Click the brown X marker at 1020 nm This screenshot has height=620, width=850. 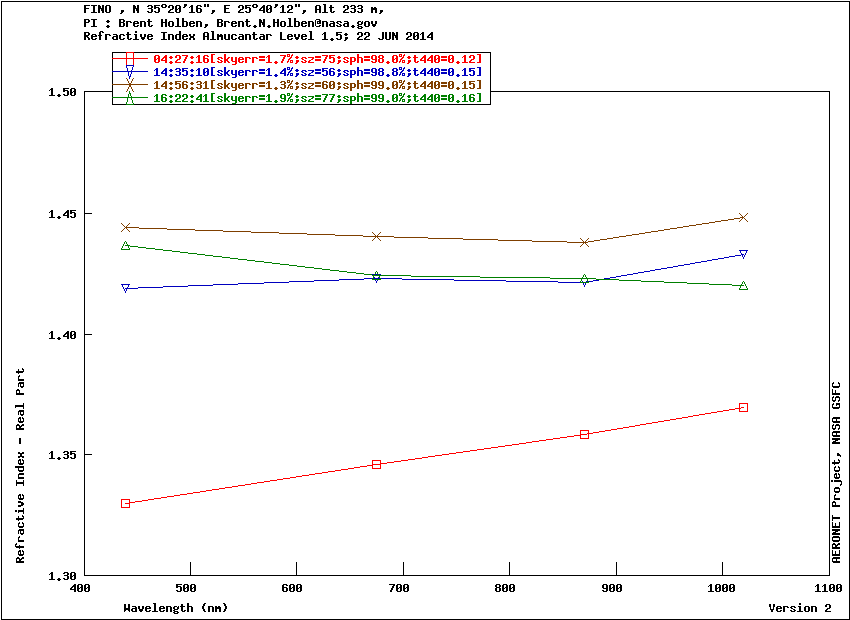click(743, 217)
